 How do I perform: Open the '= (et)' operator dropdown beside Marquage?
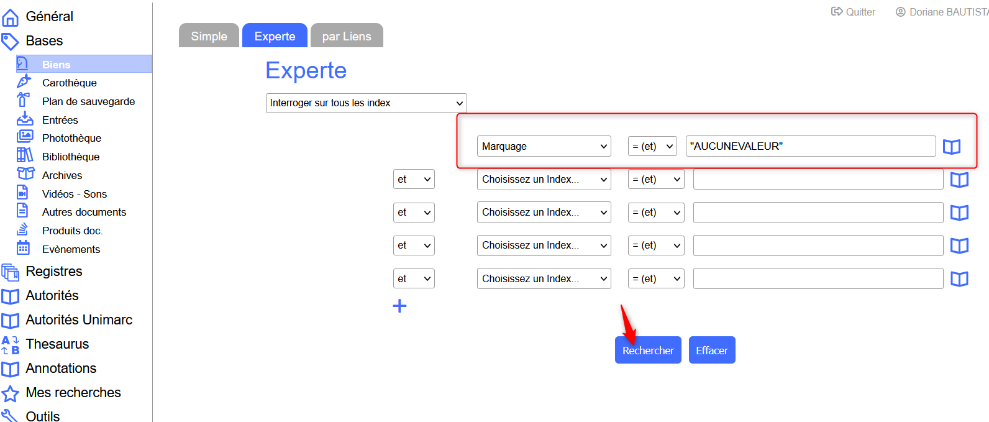tap(652, 146)
